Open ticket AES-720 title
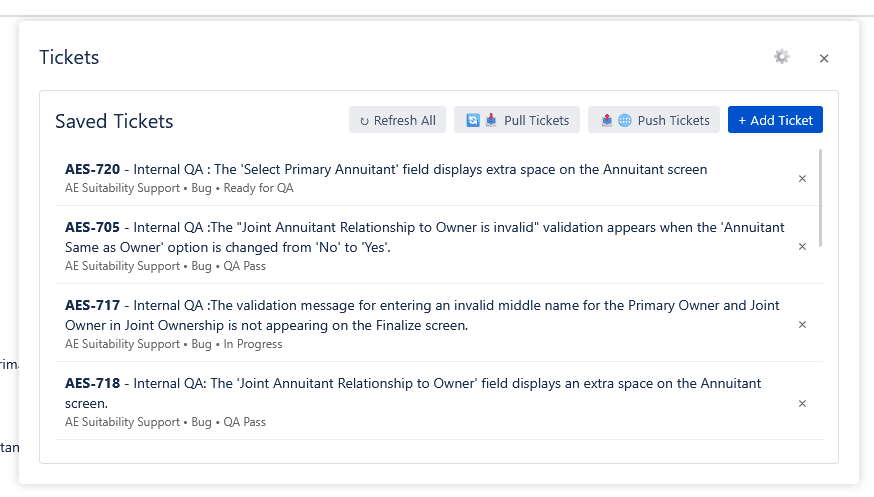This screenshot has height=497, width=874. 386,169
